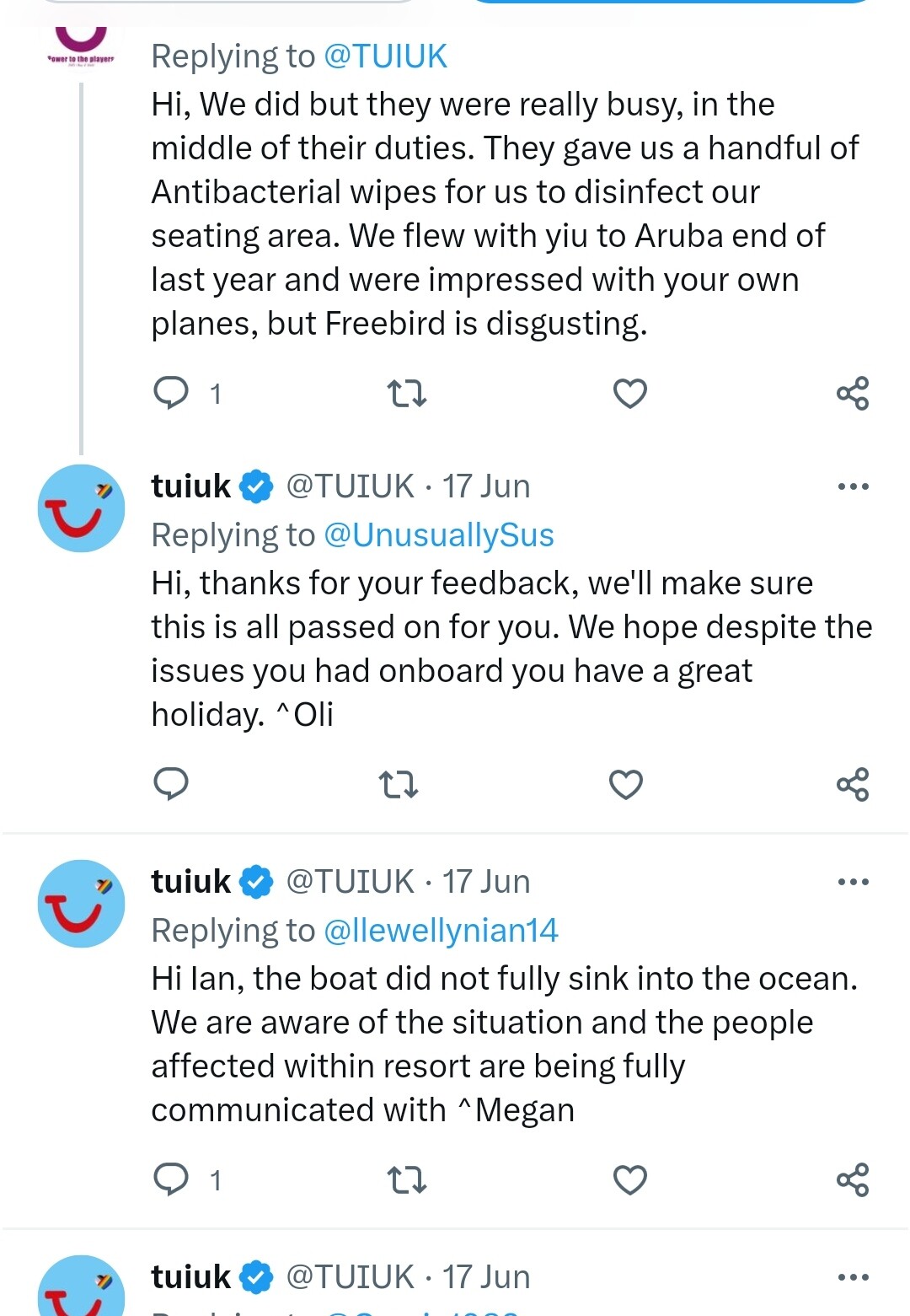
Task: Share the tweet signed Megan
Action: [853, 1179]
